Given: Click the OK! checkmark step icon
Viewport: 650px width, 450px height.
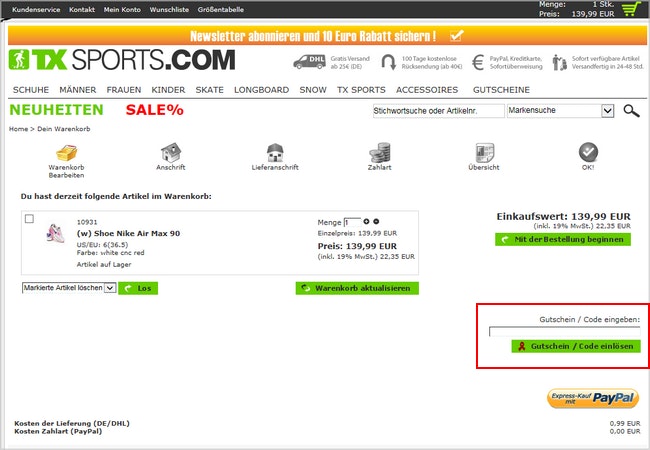Looking at the screenshot, I should [588, 152].
